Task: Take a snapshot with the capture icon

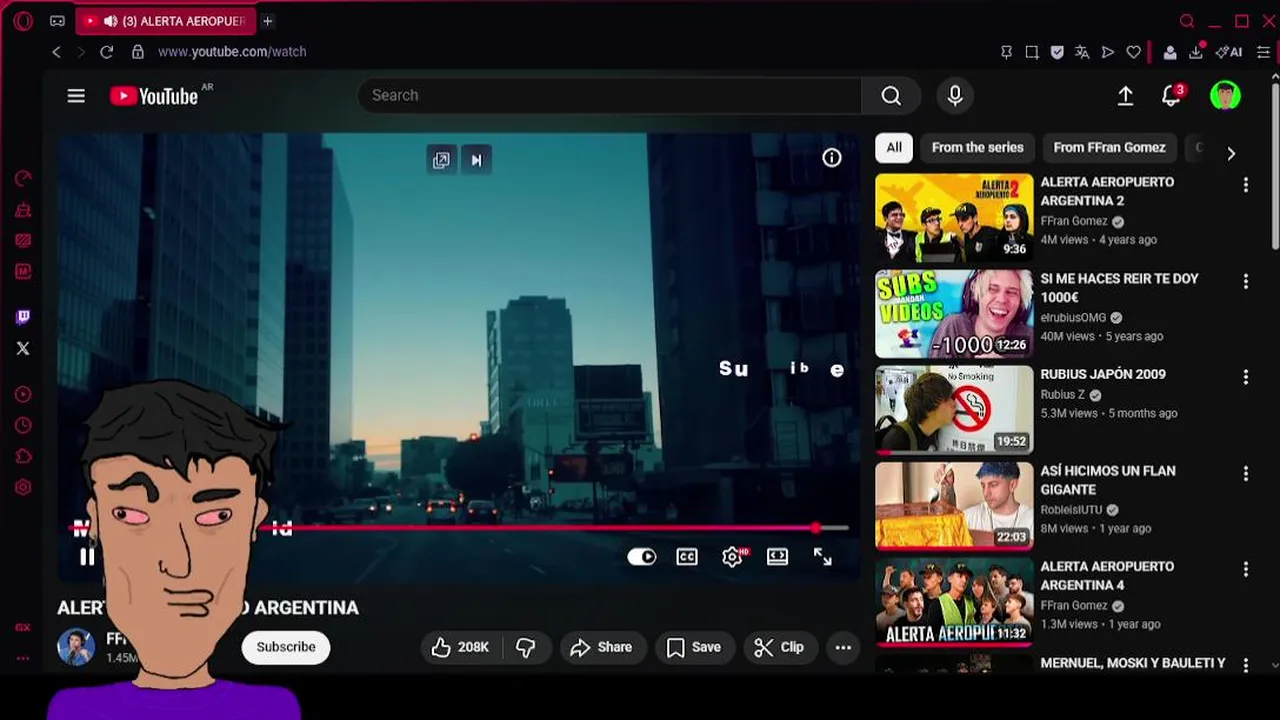Action: tap(1031, 52)
